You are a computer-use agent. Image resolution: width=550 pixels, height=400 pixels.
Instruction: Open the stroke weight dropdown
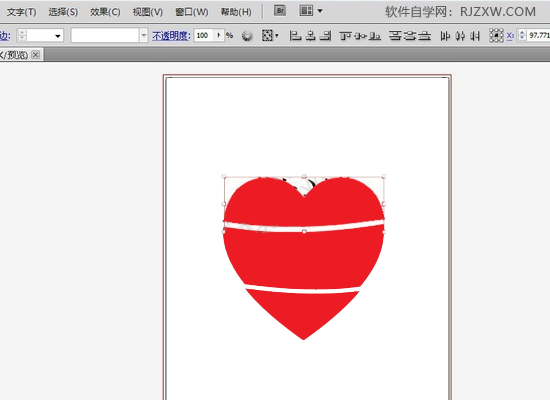point(58,36)
